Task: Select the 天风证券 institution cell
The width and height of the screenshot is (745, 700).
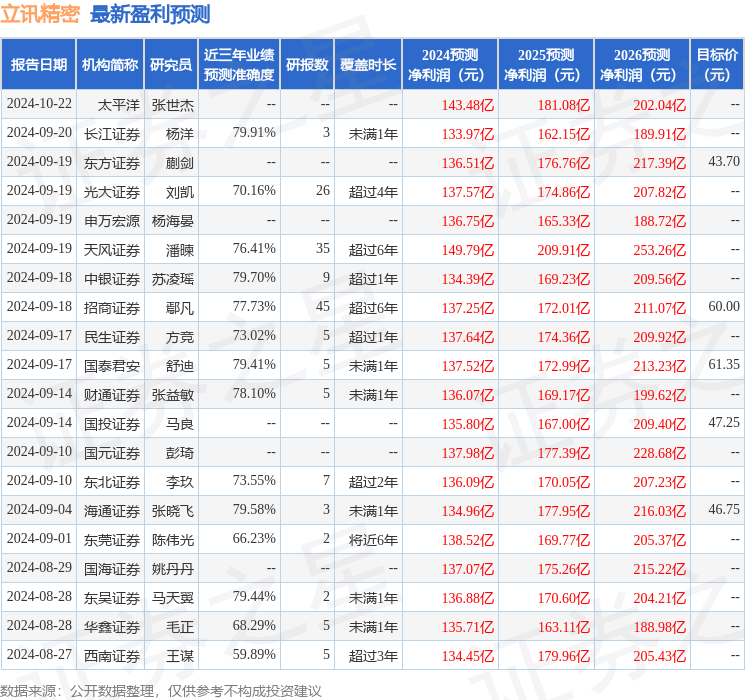Action: tap(112, 250)
